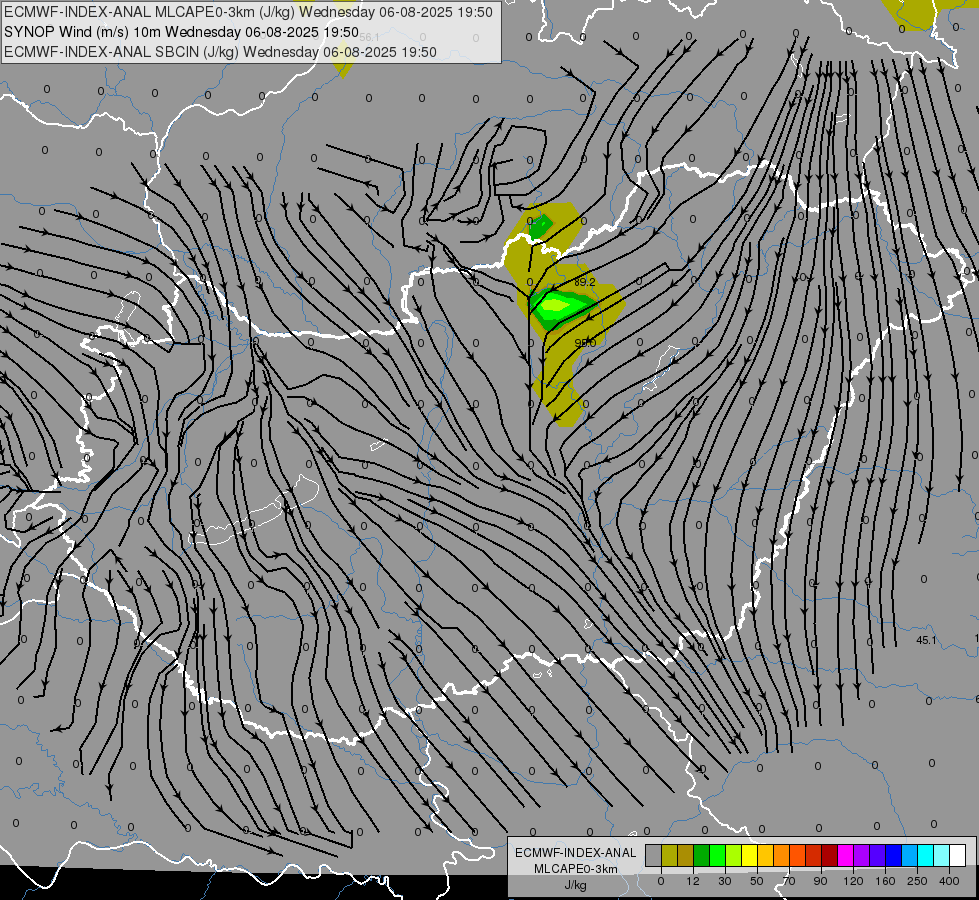Click the 45.1 value label on the map

[926, 640]
